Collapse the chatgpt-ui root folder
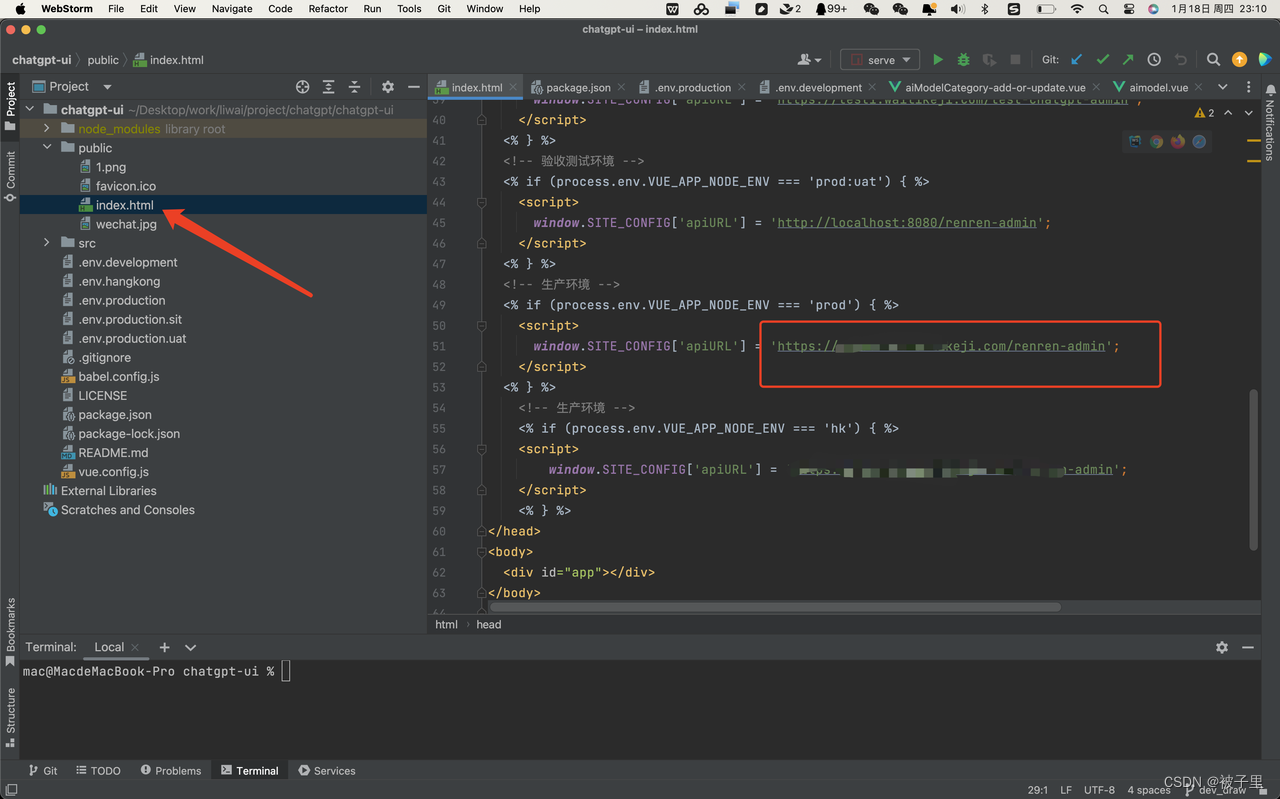The height and width of the screenshot is (799, 1280). (x=29, y=110)
